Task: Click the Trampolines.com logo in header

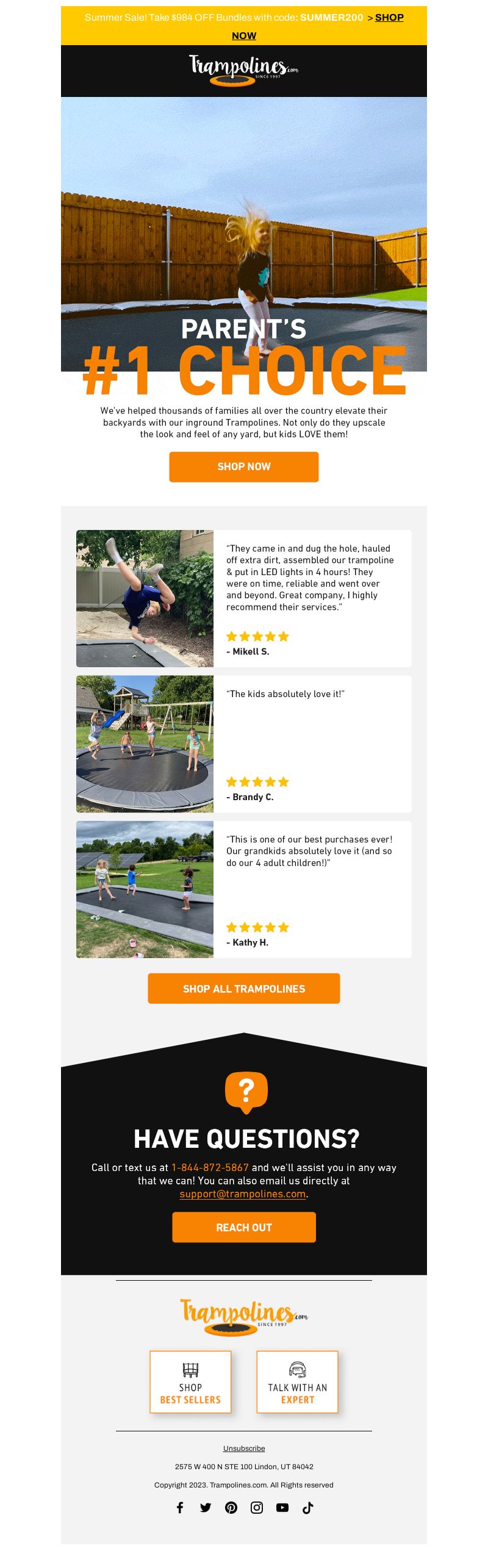Action: (244, 71)
